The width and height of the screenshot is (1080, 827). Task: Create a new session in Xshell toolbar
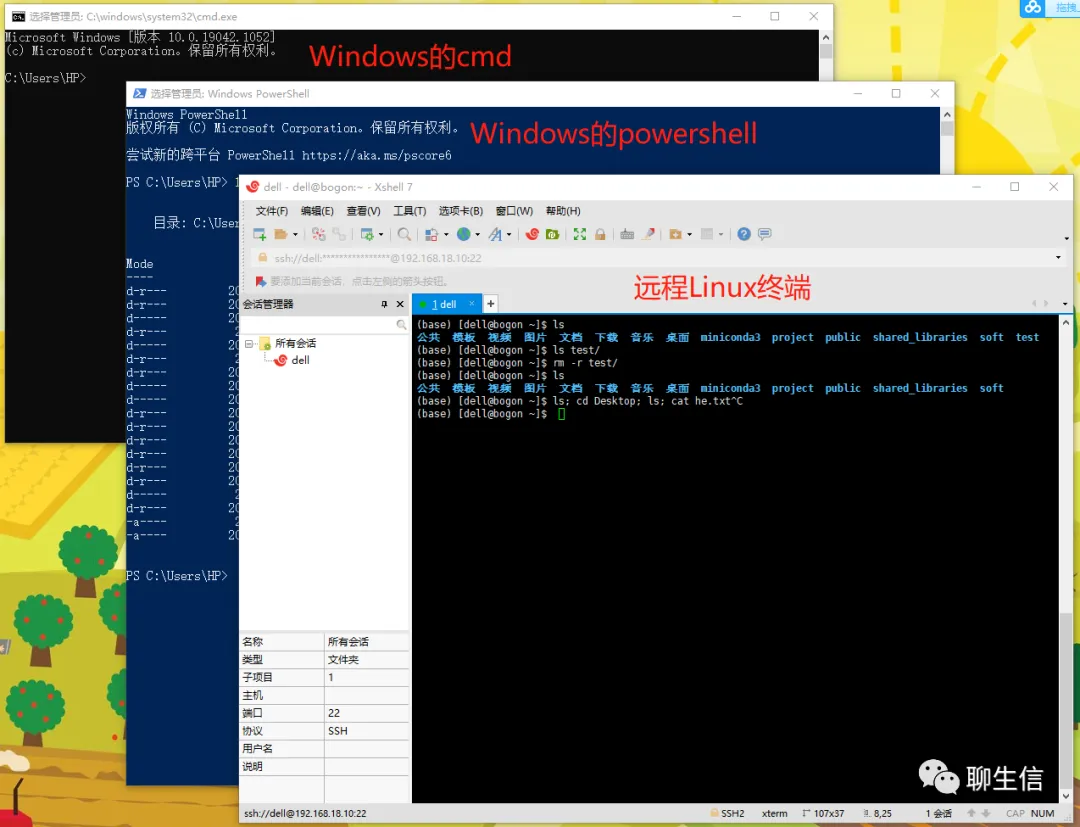coord(260,234)
